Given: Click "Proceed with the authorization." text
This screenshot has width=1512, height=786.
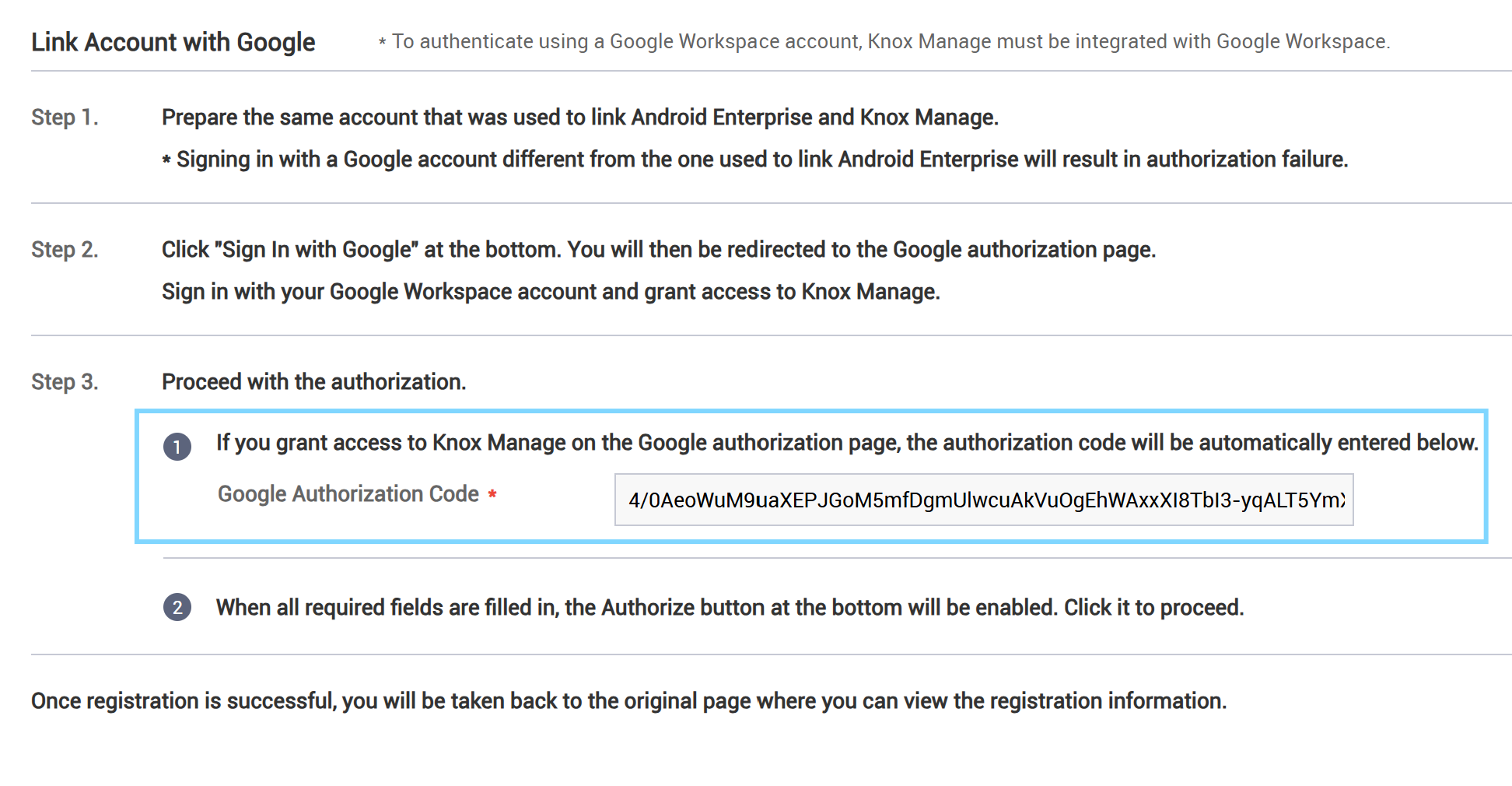Looking at the screenshot, I should pos(314,382).
